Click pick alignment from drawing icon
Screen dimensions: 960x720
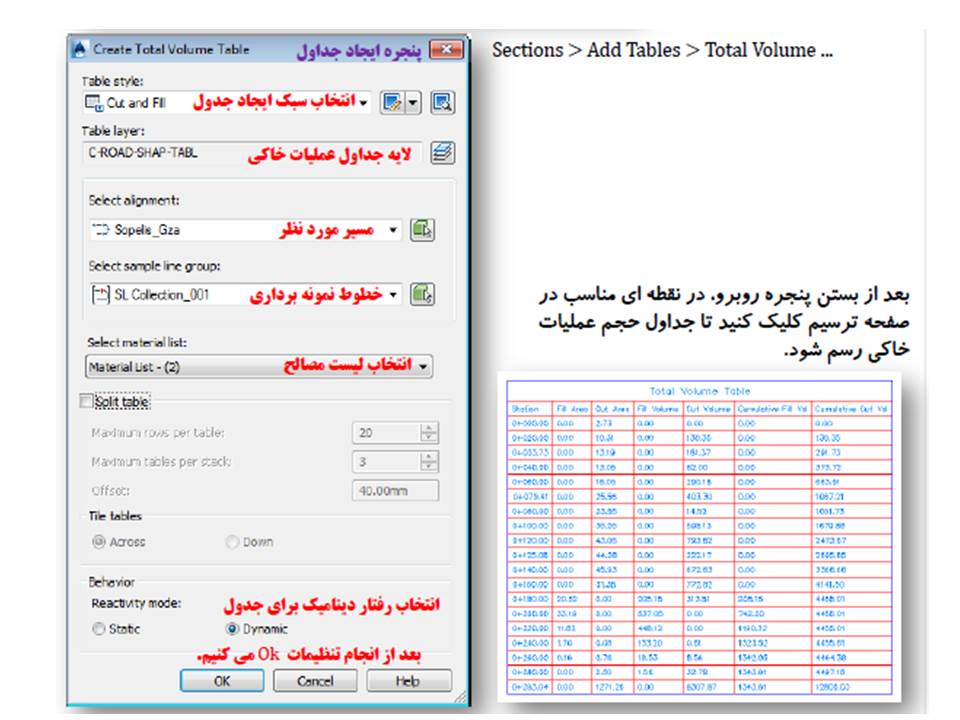[424, 231]
